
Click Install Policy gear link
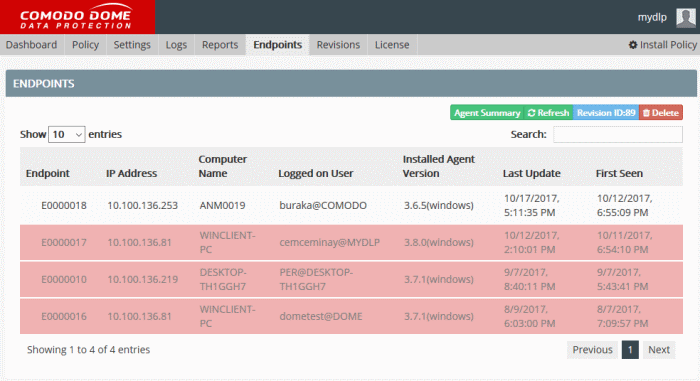click(x=662, y=45)
